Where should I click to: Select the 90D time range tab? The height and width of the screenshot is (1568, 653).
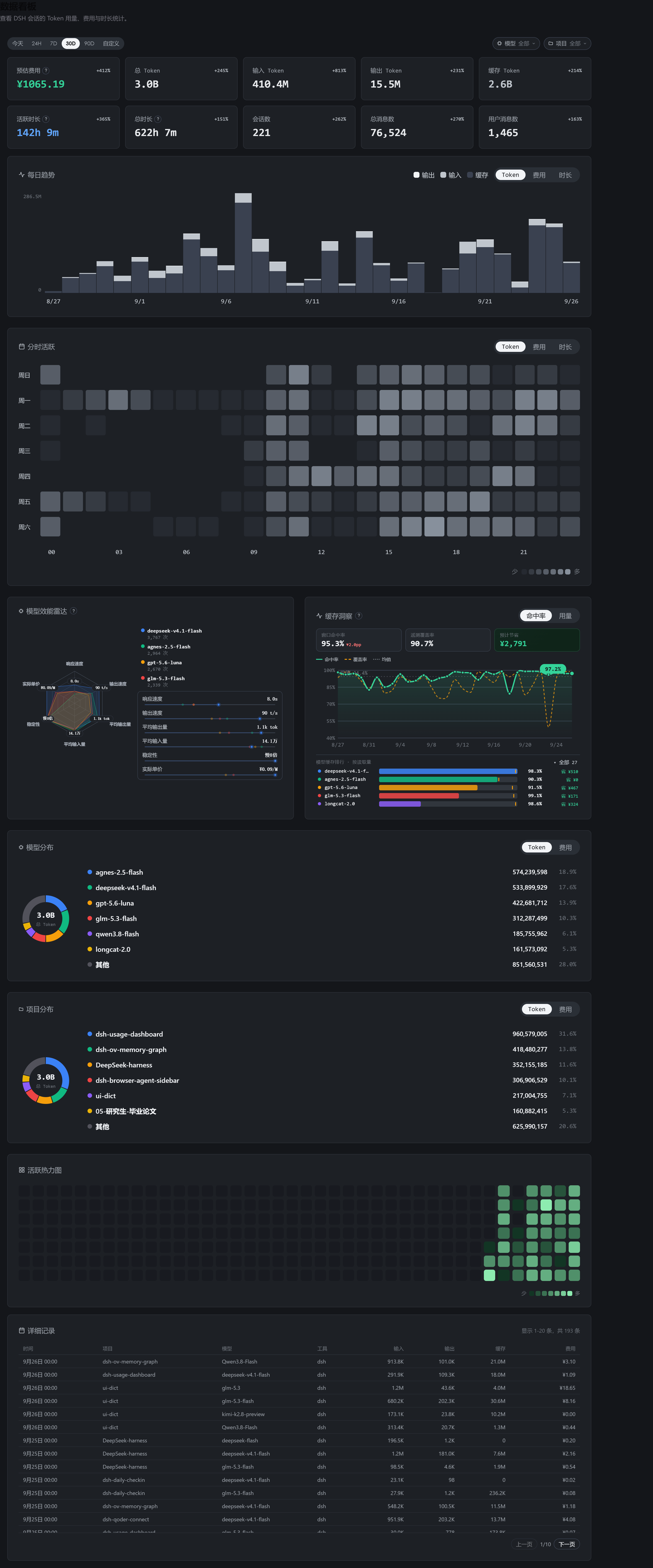click(90, 44)
